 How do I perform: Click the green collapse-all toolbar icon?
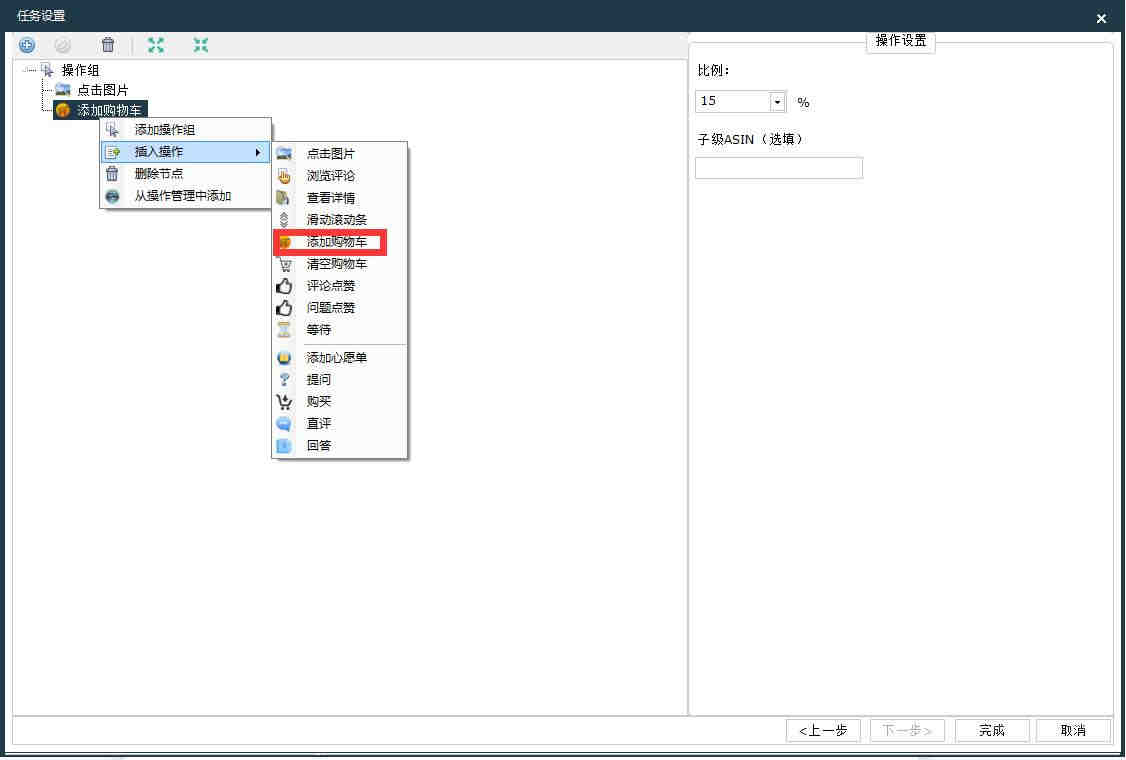(201, 45)
